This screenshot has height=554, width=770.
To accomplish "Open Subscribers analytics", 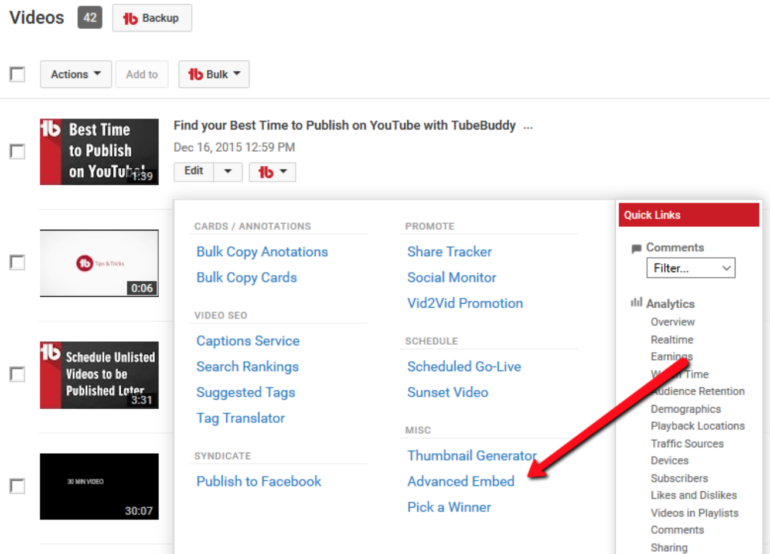I will 679,478.
